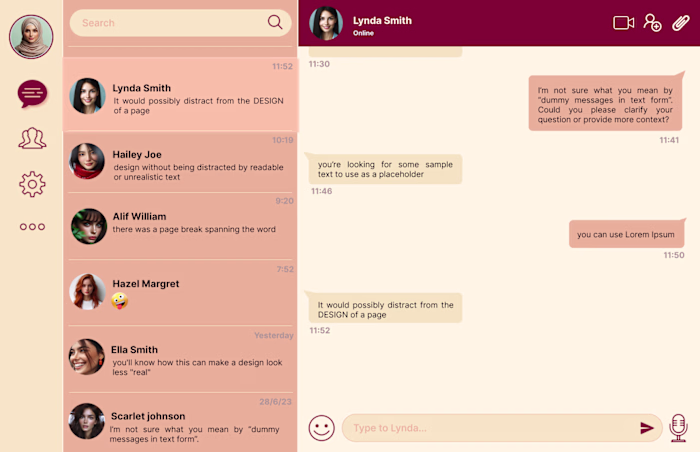This screenshot has width=700, height=452.
Task: Click the paperclip attach file icon
Action: tap(680, 23)
